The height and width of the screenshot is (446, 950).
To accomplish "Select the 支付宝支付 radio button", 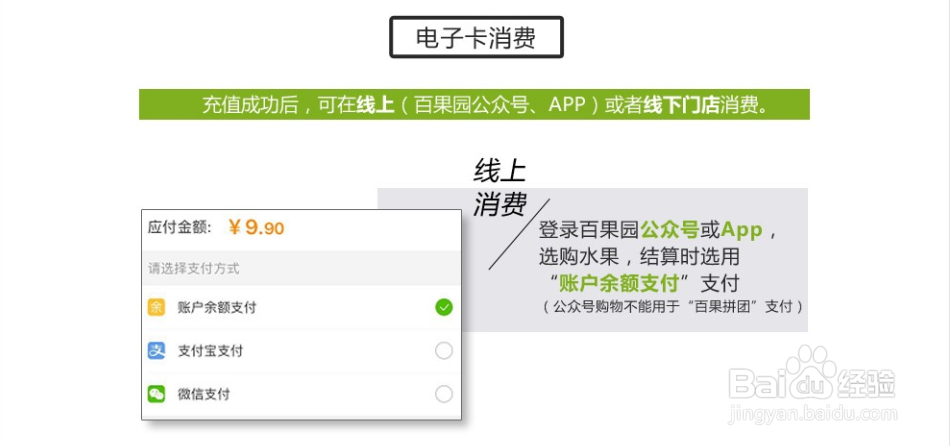I will pyautogui.click(x=444, y=351).
